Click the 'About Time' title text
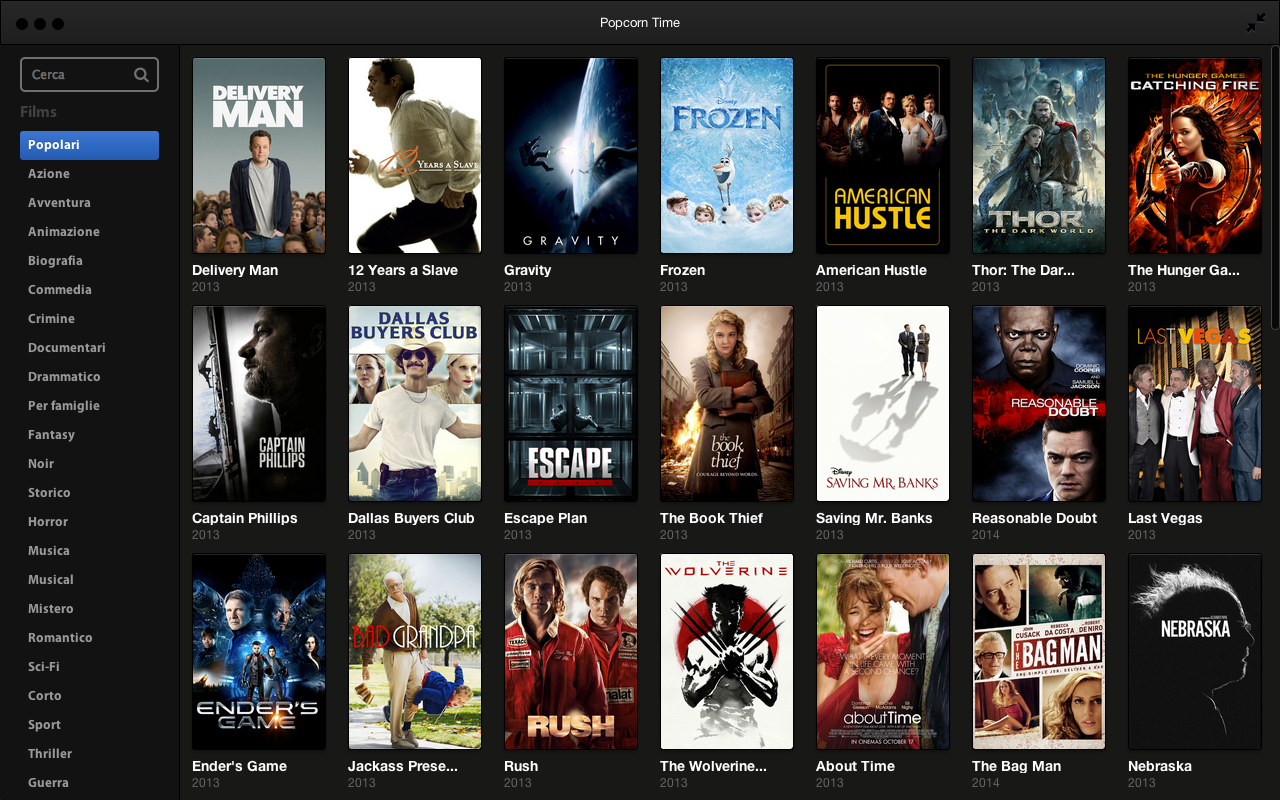Viewport: 1280px width, 800px height. tap(855, 766)
